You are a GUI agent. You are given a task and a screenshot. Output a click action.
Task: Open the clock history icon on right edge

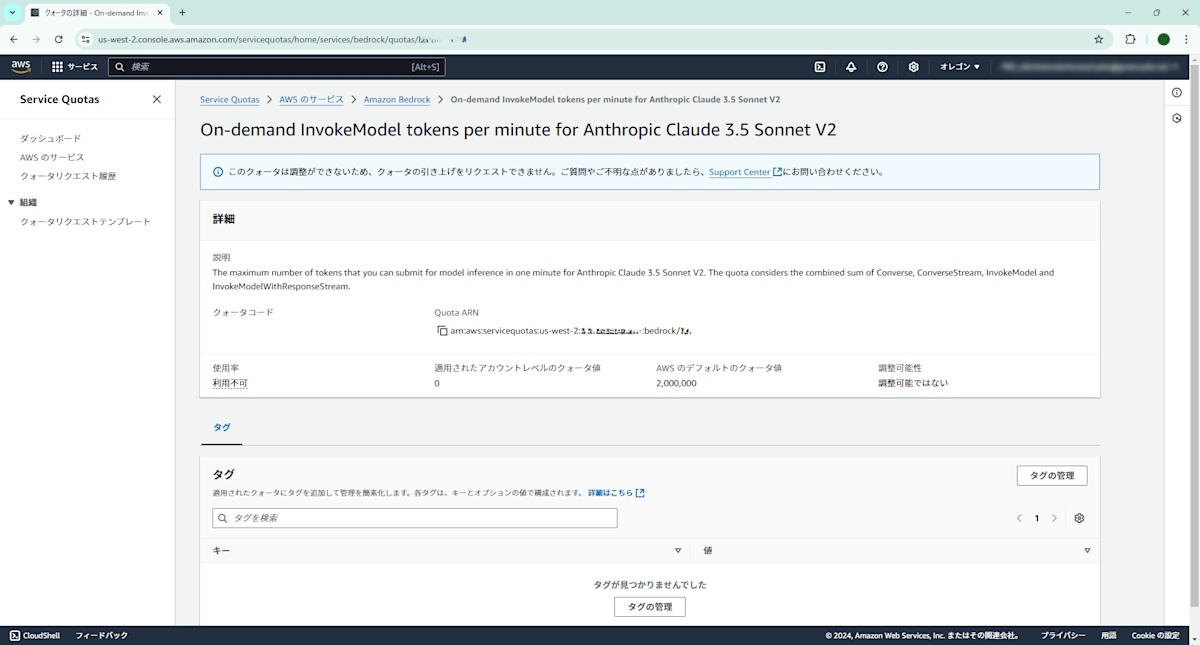[x=1177, y=118]
